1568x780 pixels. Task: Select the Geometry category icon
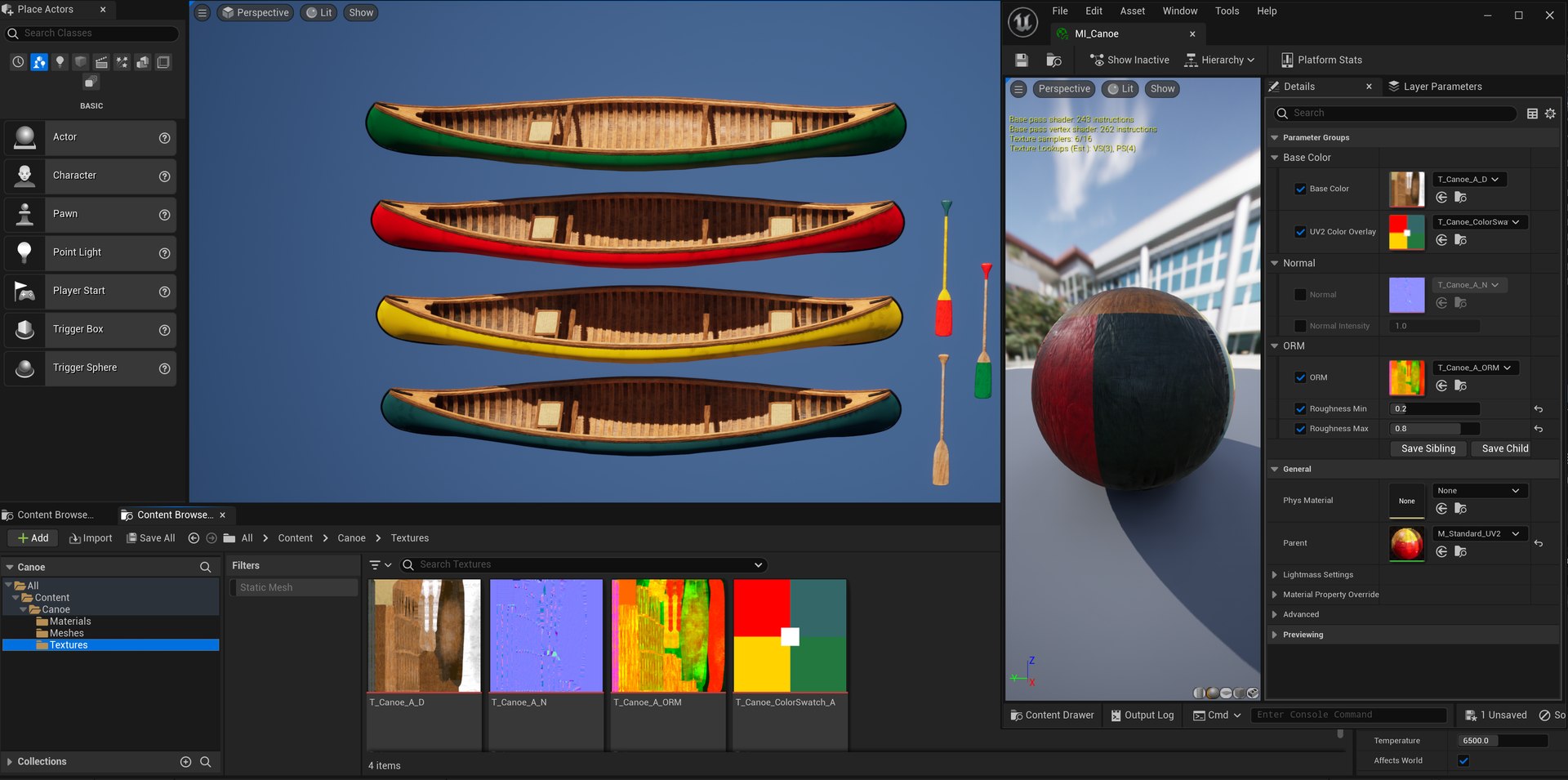pos(142,62)
